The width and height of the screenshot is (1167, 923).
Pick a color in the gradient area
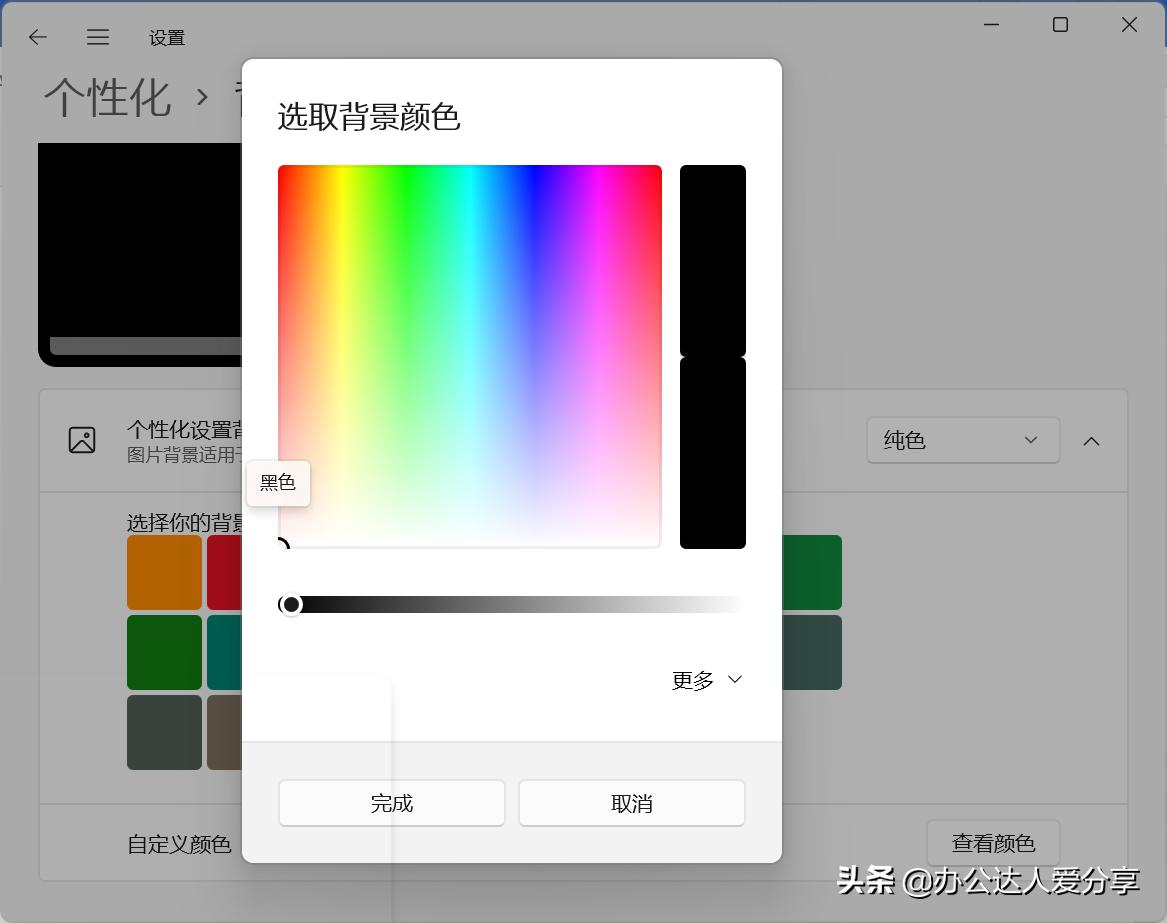[x=470, y=355]
